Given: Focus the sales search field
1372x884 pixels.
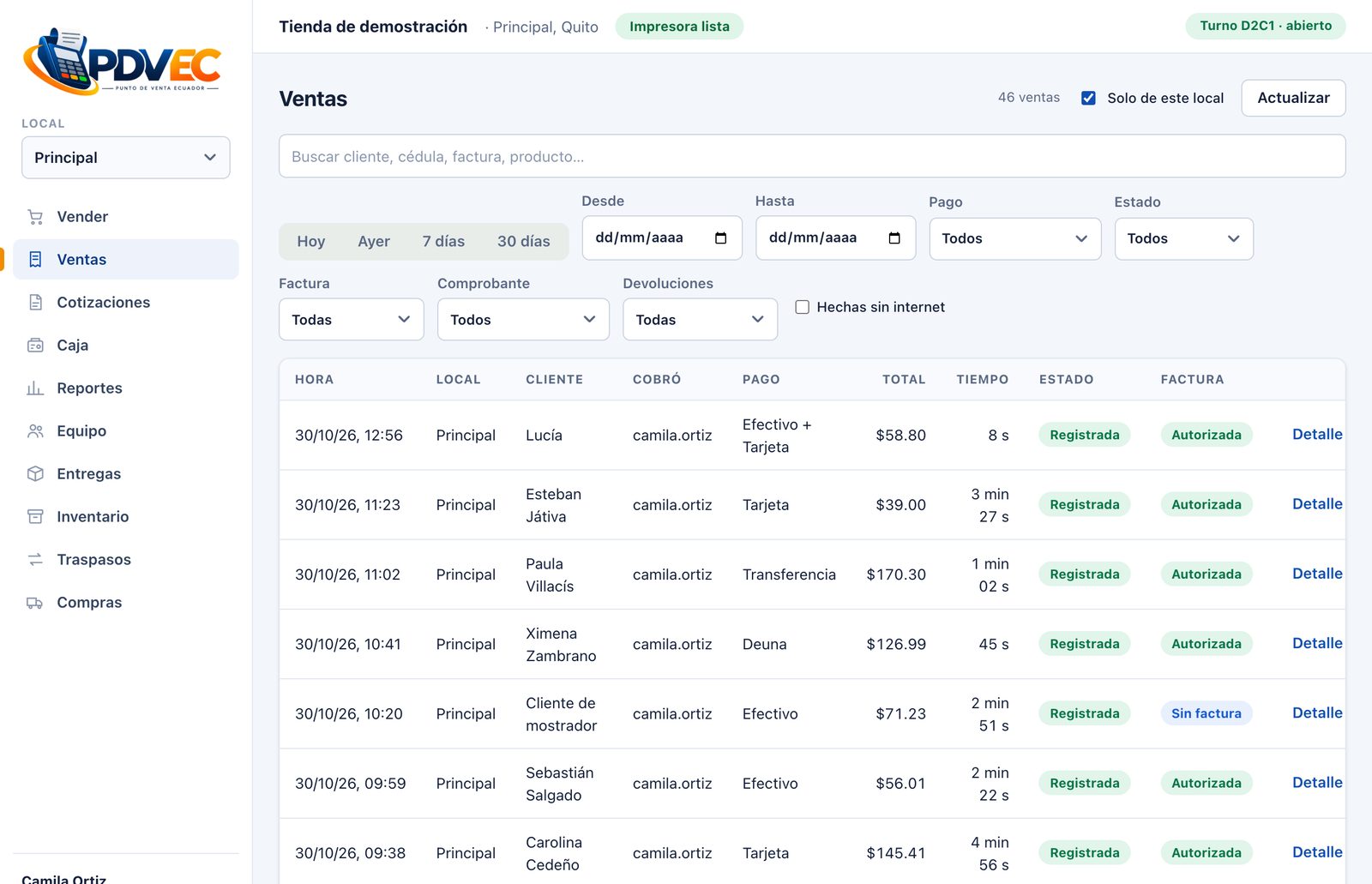Looking at the screenshot, I should click(812, 156).
